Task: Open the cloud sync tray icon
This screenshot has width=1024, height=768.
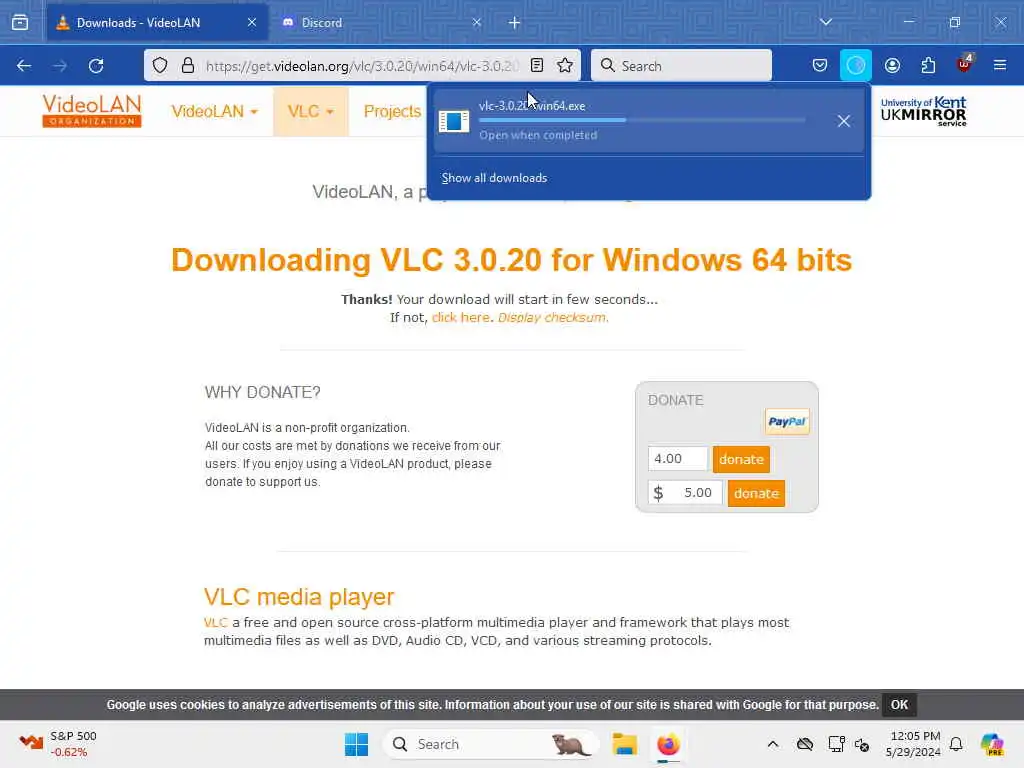Action: coord(805,744)
